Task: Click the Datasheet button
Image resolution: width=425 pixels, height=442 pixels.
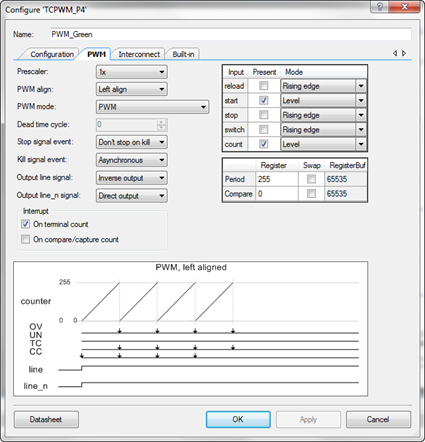Action: pos(46,419)
